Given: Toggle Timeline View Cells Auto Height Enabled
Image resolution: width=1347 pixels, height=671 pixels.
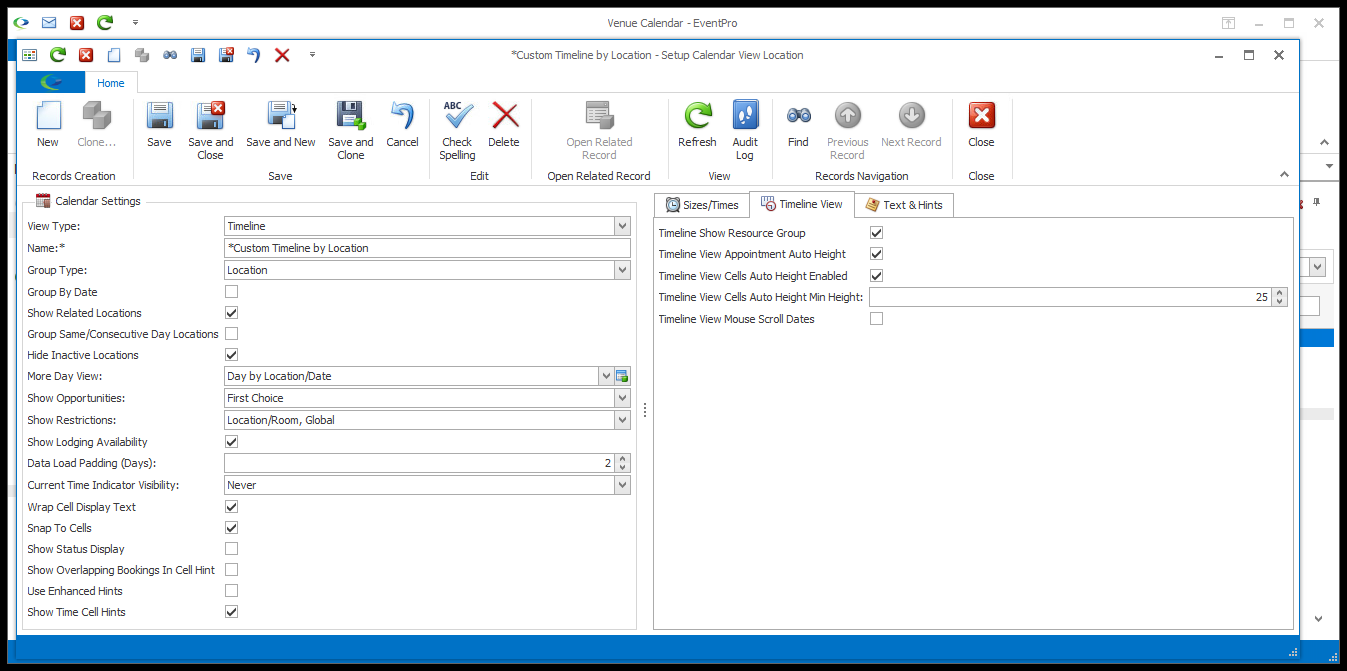Looking at the screenshot, I should click(876, 276).
